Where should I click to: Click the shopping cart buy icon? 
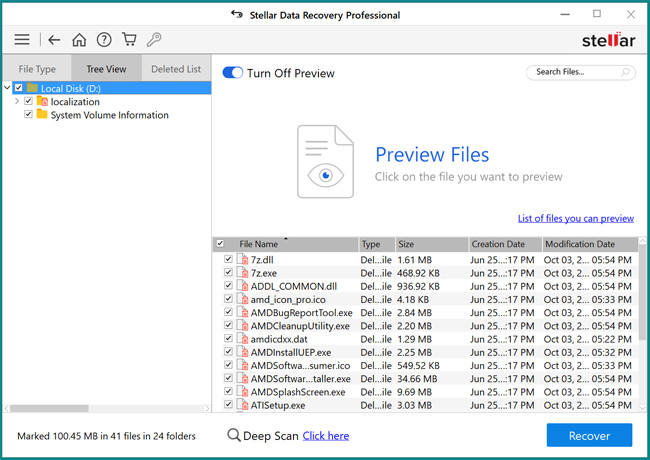(129, 40)
